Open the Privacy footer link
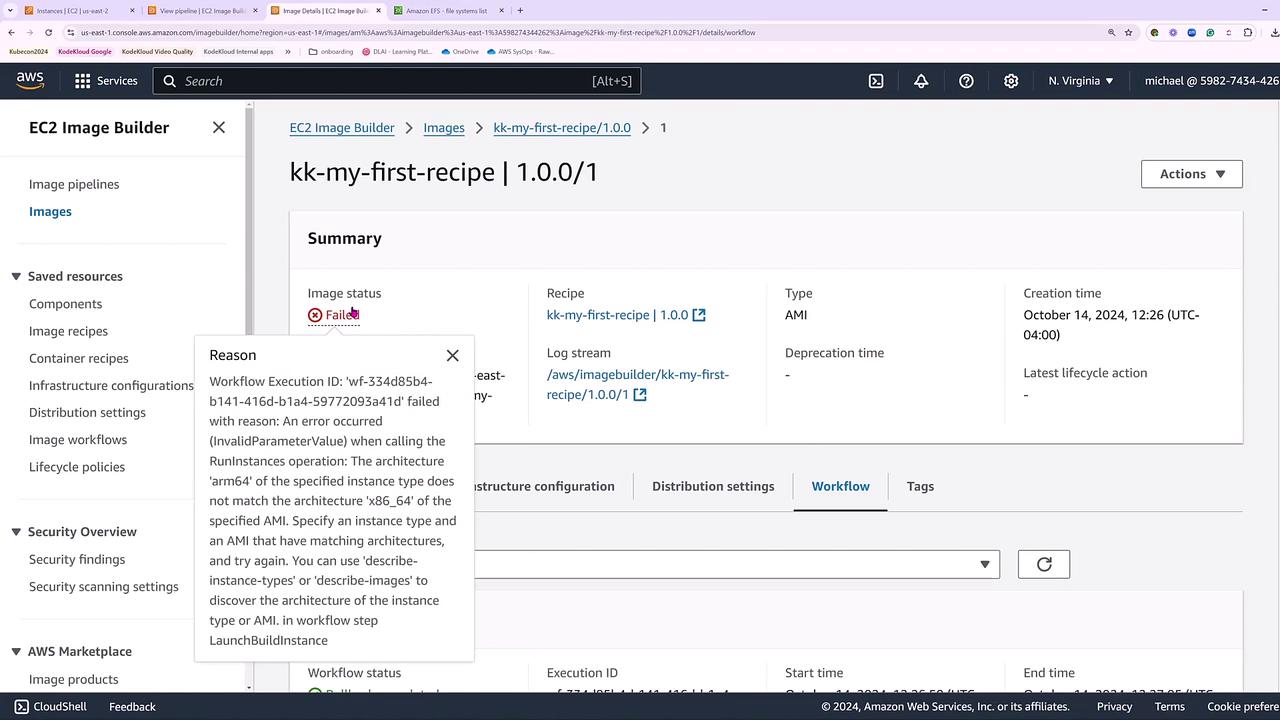This screenshot has height=720, width=1280. 1114,707
